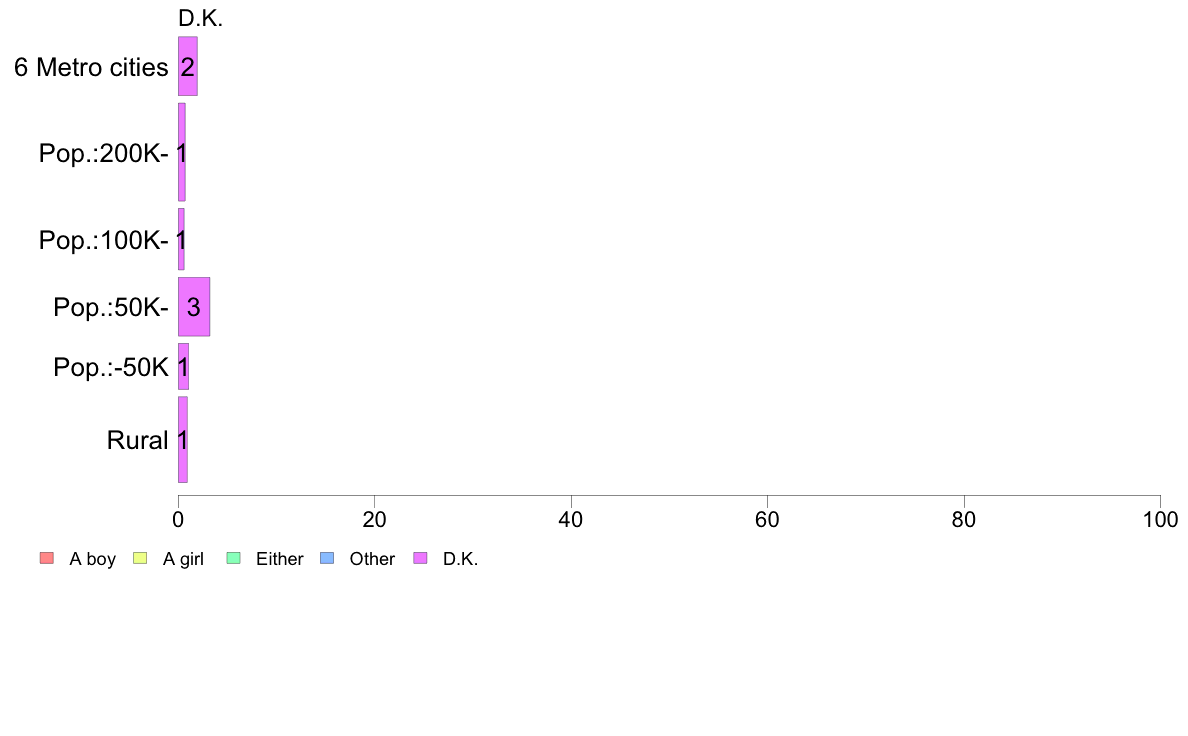Click the 'Either' green legend swatch
Screen dimensions: 1188x736
233,559
